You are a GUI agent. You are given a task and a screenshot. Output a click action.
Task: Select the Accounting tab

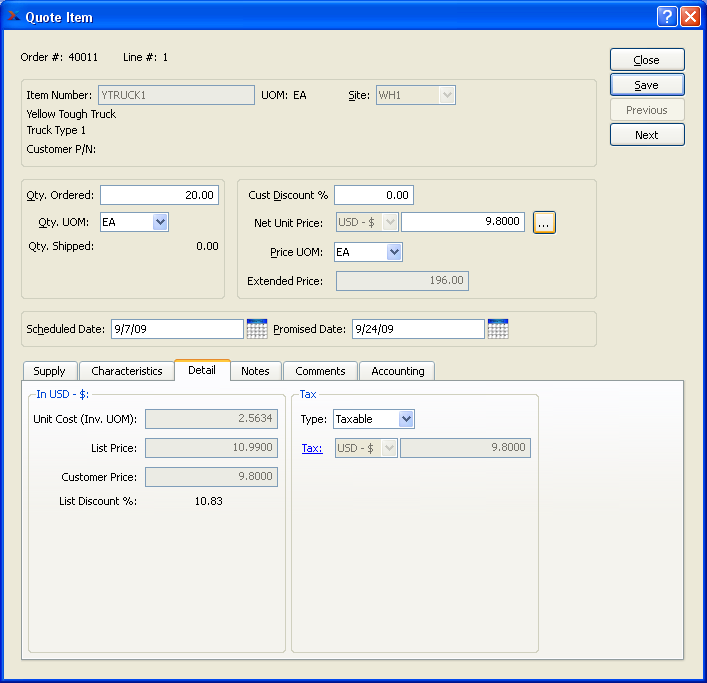397,371
